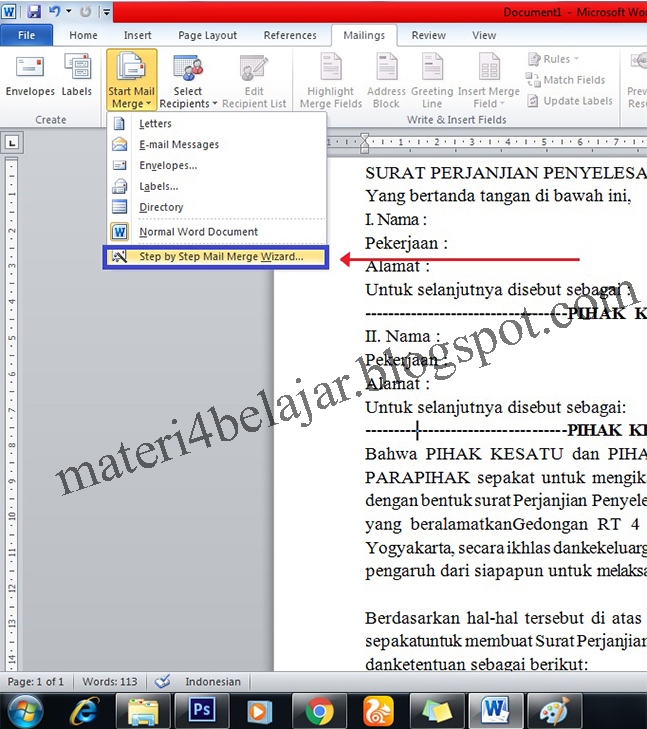Choose Directory from the menu
This screenshot has height=729, width=647.
coord(217,207)
